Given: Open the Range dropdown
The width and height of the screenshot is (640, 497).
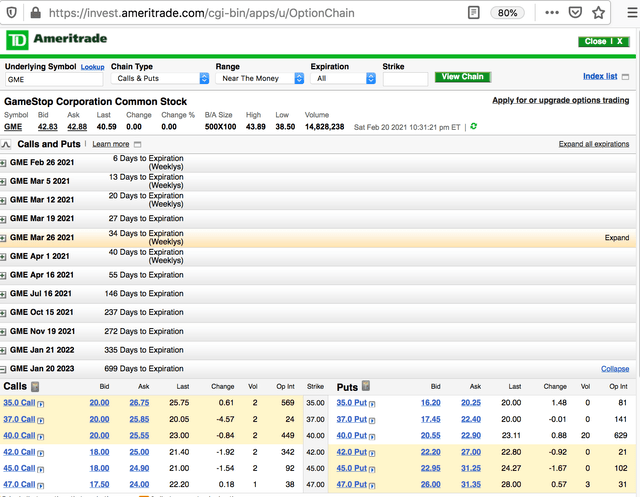Looking at the screenshot, I should click(260, 78).
